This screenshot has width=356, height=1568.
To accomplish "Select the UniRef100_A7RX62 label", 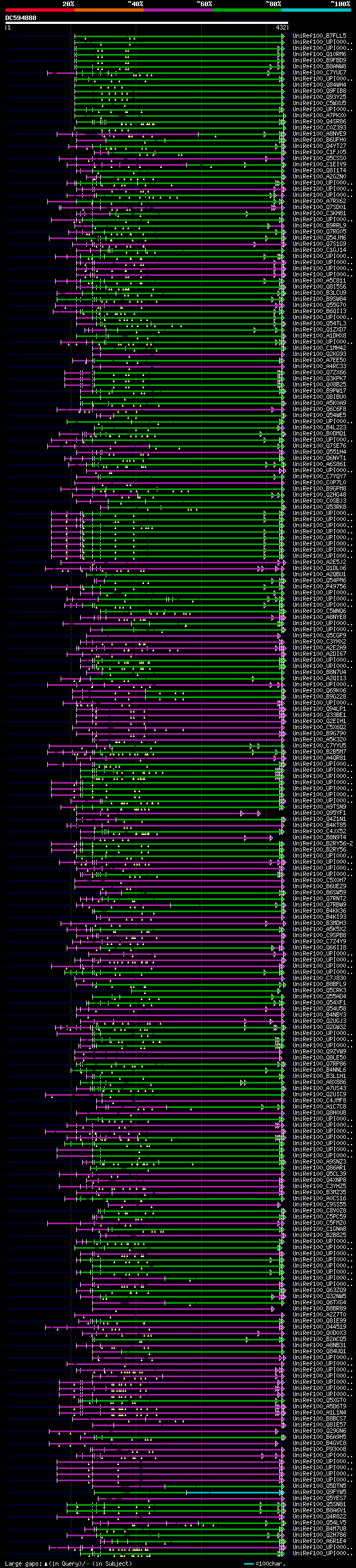I will click(x=319, y=201).
